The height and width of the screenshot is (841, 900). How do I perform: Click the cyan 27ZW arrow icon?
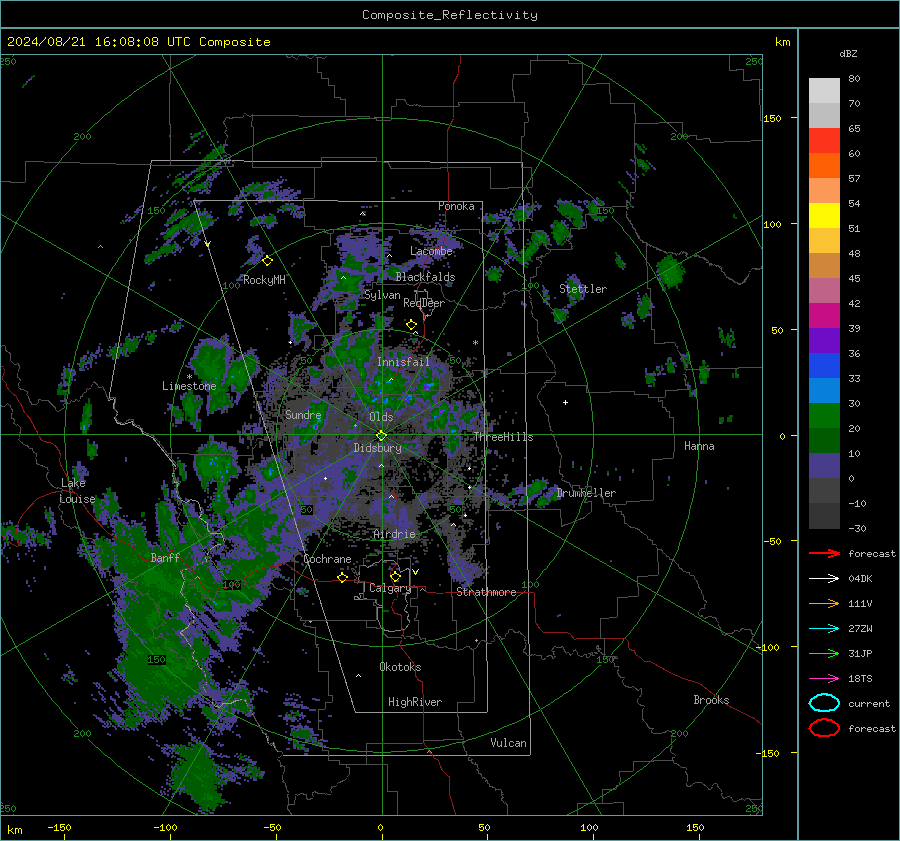tap(824, 629)
